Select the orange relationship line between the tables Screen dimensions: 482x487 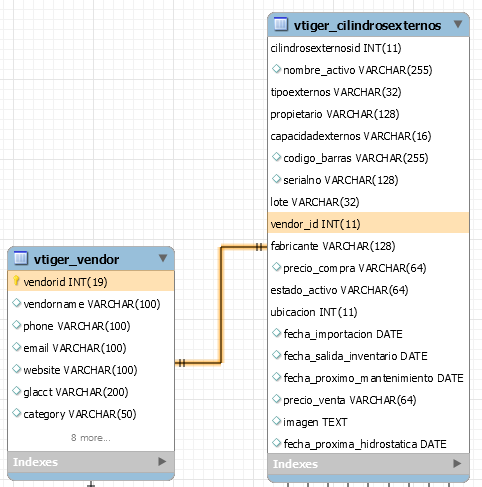(221, 305)
